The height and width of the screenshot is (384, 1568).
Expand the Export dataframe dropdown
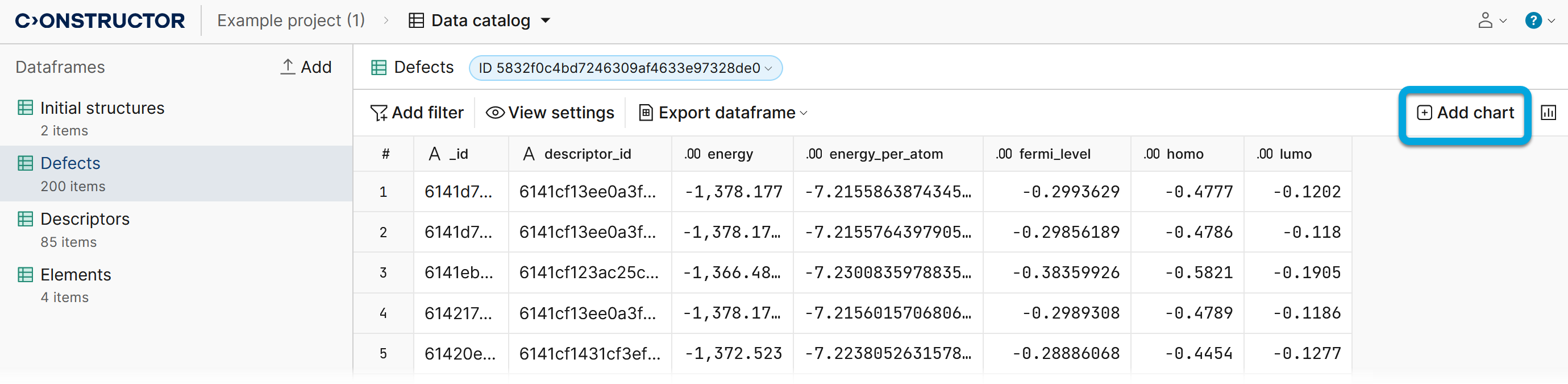pos(723,113)
